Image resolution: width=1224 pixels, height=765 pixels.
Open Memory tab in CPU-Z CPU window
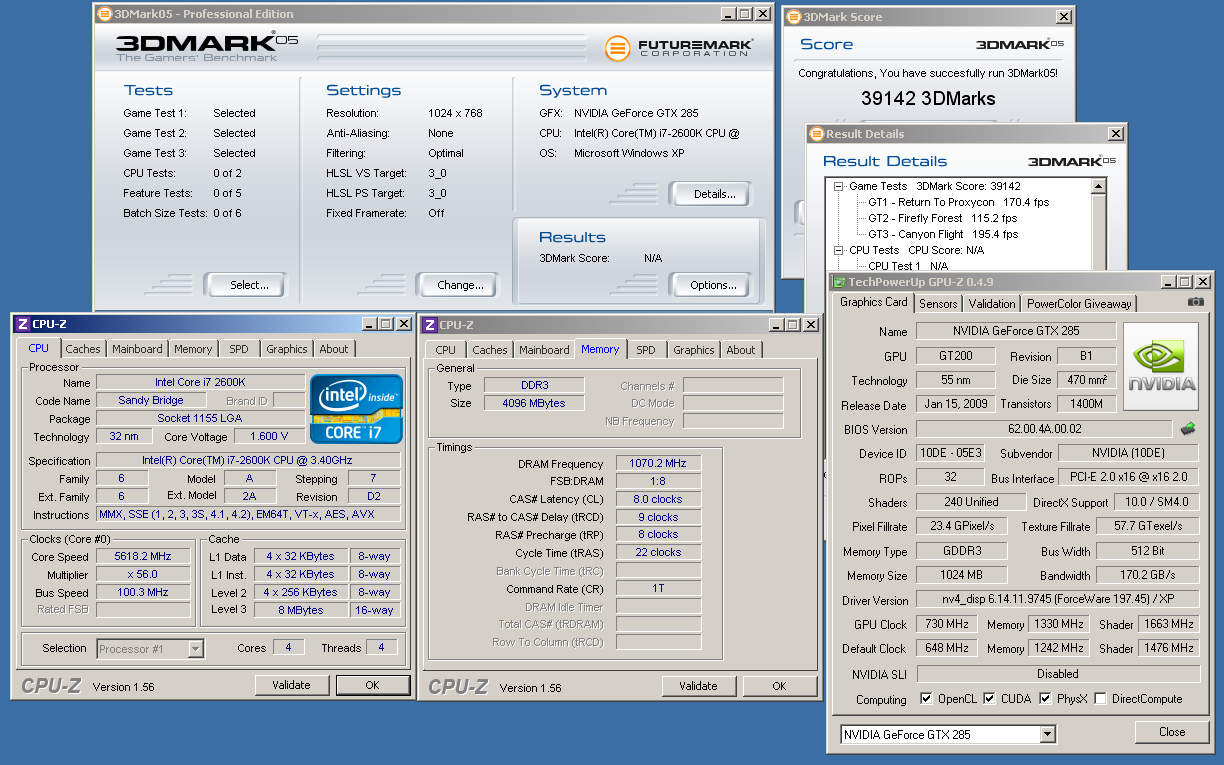(x=193, y=349)
